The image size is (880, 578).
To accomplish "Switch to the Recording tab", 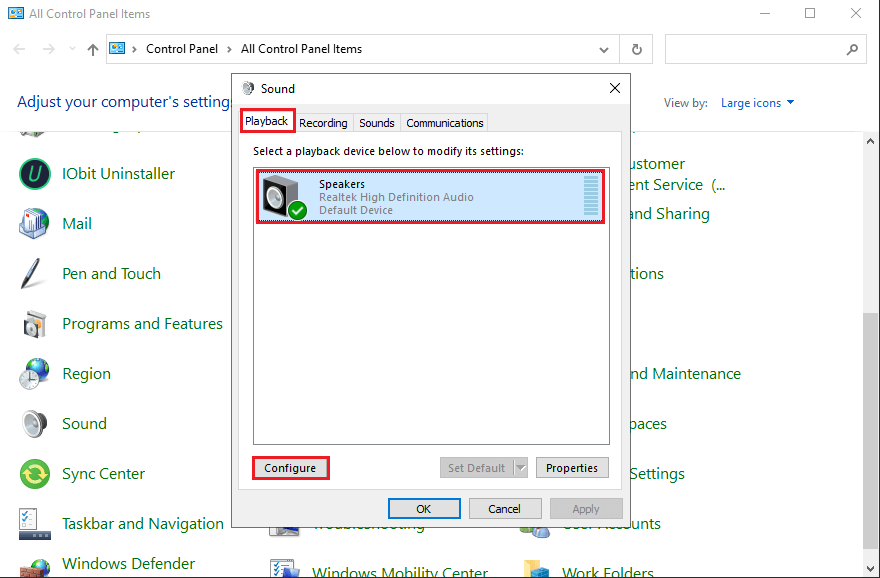I will pyautogui.click(x=323, y=123).
